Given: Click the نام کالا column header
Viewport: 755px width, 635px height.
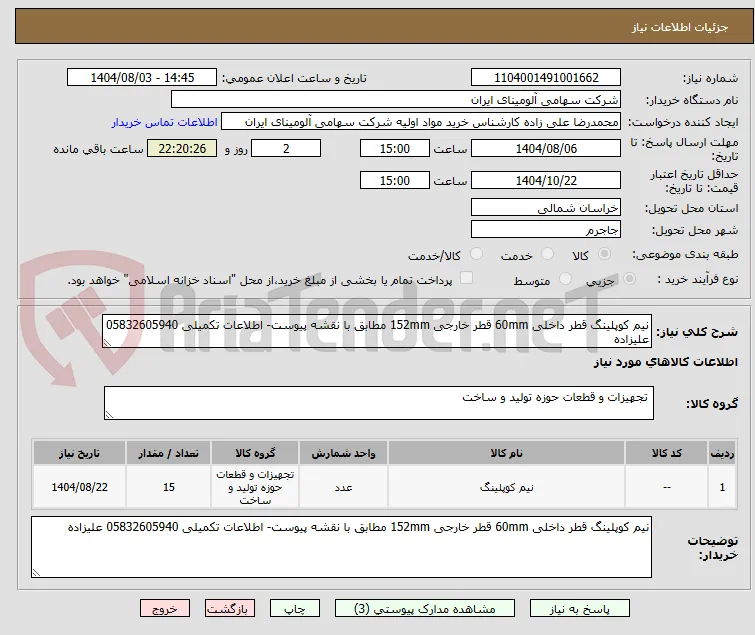Looking at the screenshot, I should [x=507, y=453].
